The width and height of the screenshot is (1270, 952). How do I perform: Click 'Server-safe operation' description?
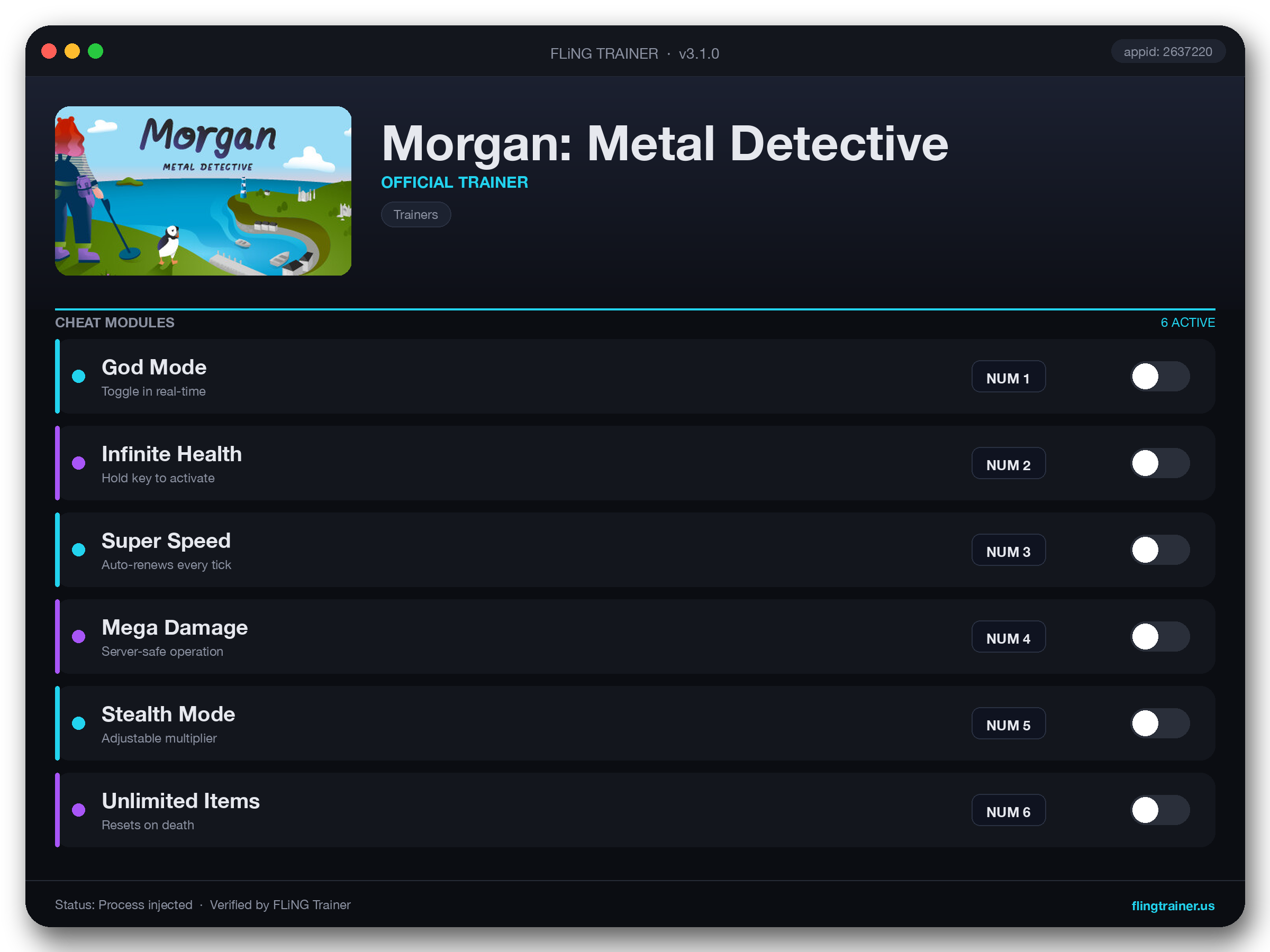[x=162, y=651]
